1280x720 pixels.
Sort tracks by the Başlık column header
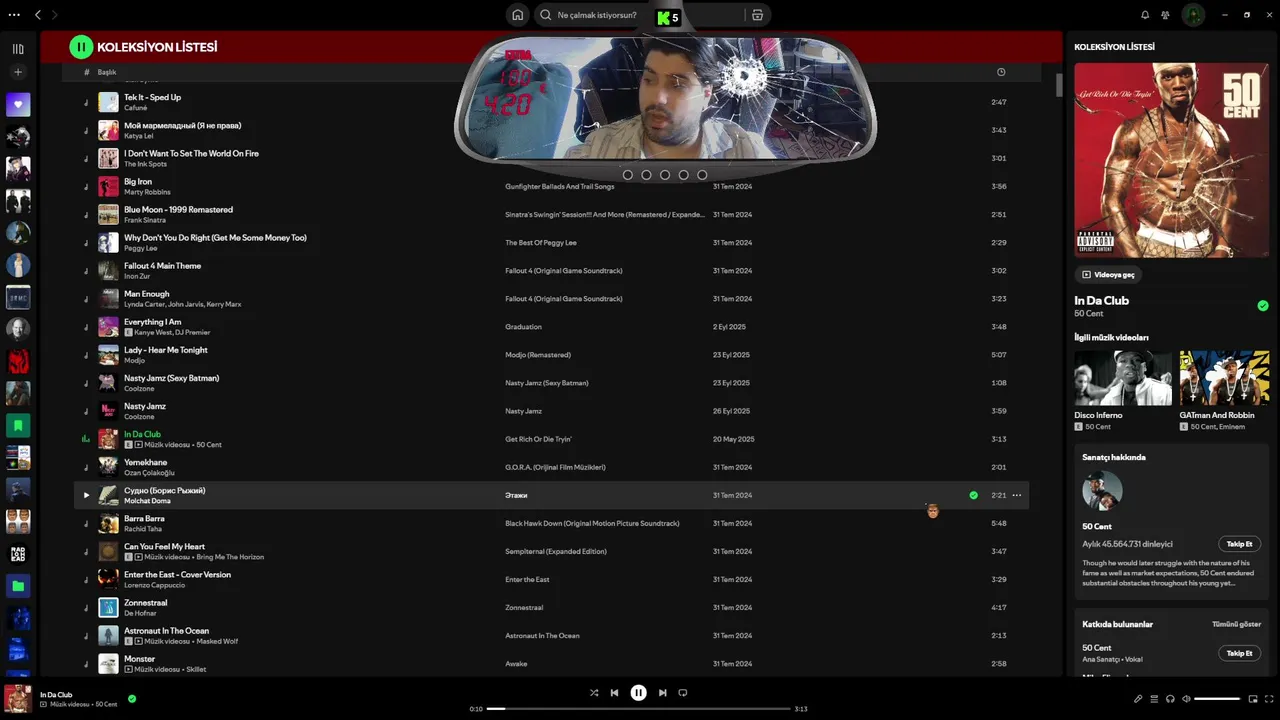coord(107,72)
